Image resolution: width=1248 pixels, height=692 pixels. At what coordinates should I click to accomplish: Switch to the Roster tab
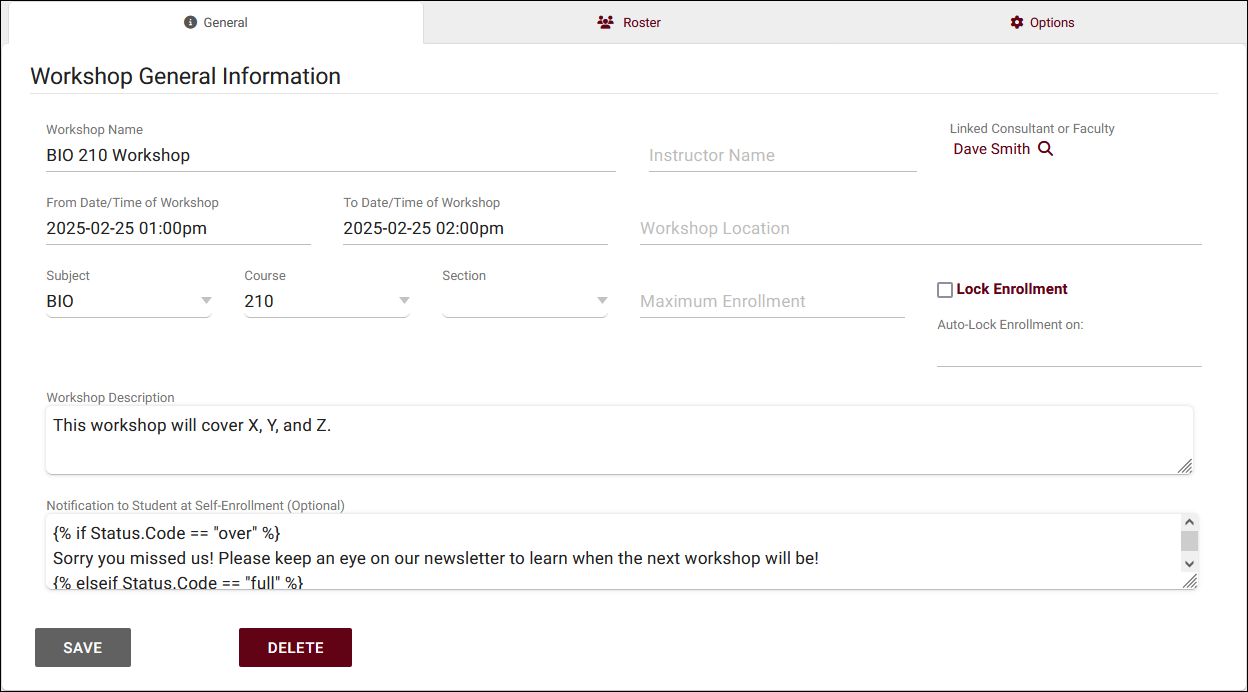click(629, 22)
